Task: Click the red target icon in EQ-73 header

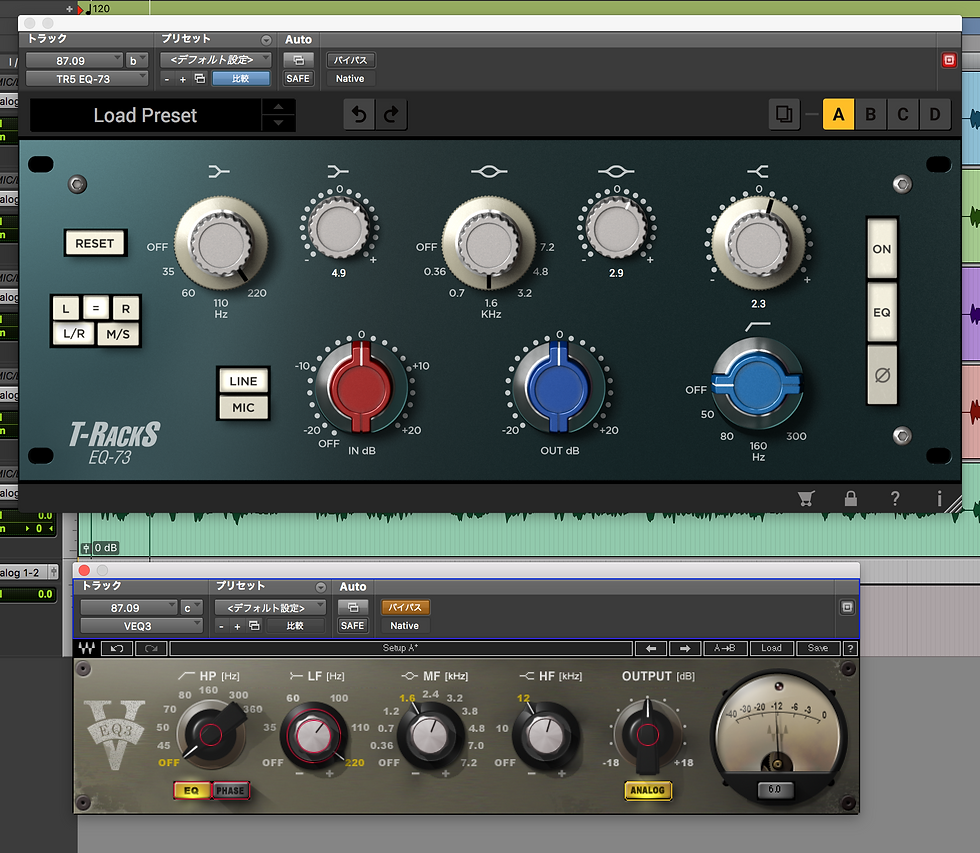Action: pyautogui.click(x=949, y=60)
